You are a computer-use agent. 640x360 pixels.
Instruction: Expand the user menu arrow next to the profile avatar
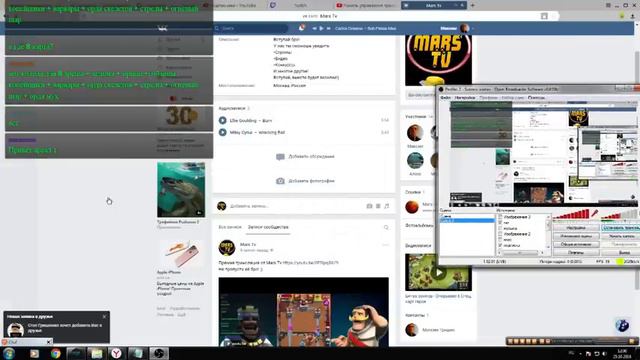coord(473,29)
